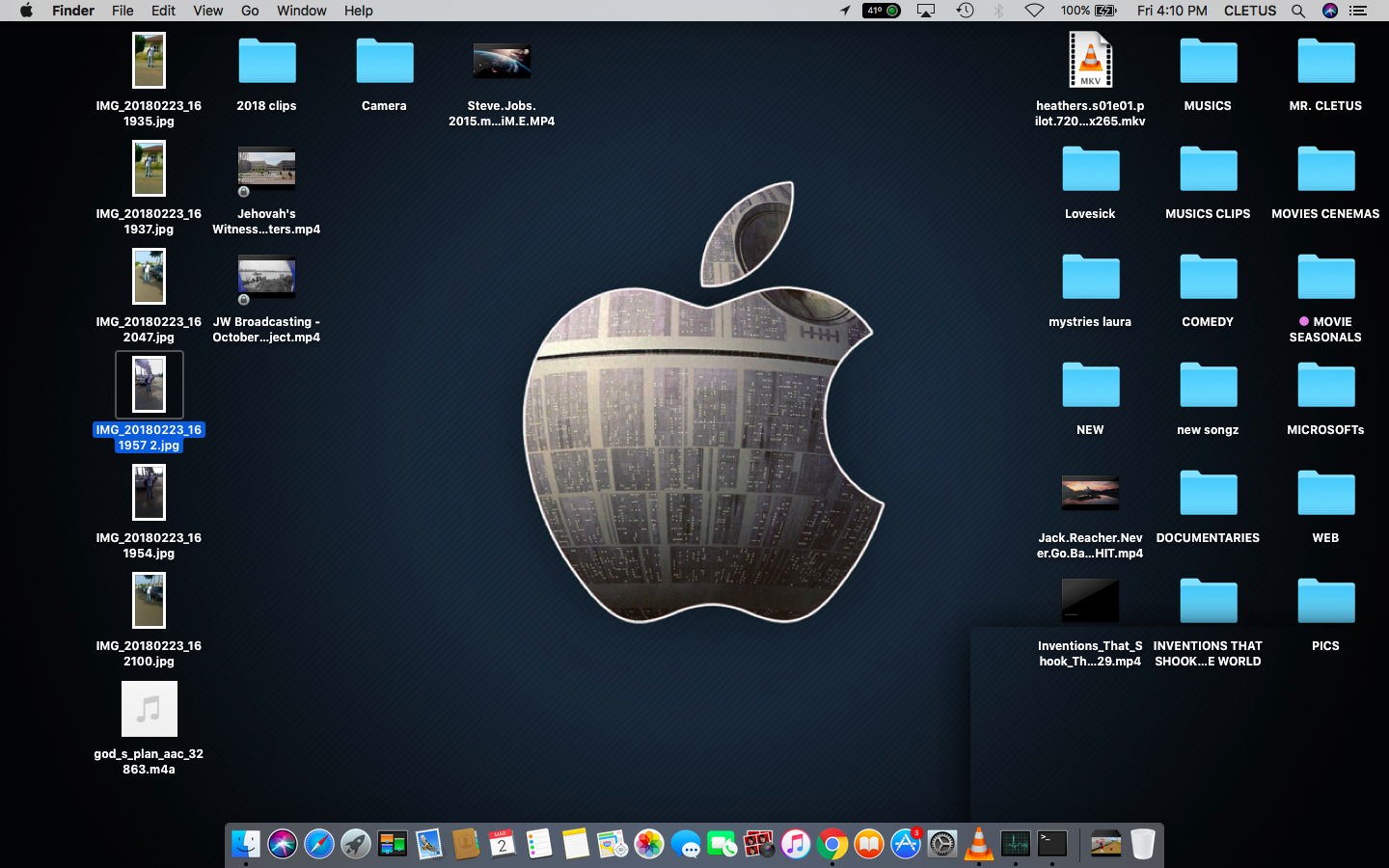Open Launchpad rocket icon

(x=356, y=845)
